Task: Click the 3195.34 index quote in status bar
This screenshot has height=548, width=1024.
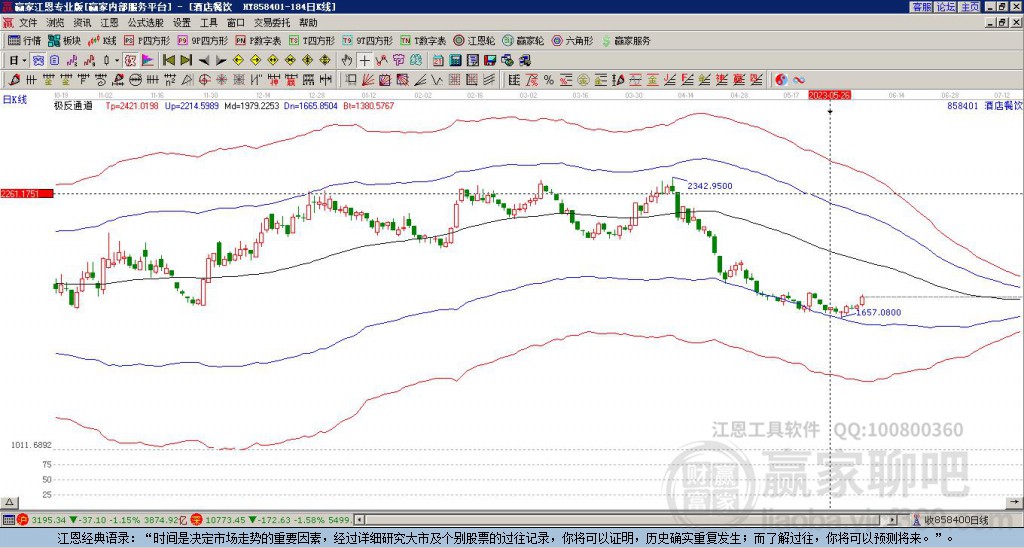Action: [x=49, y=520]
